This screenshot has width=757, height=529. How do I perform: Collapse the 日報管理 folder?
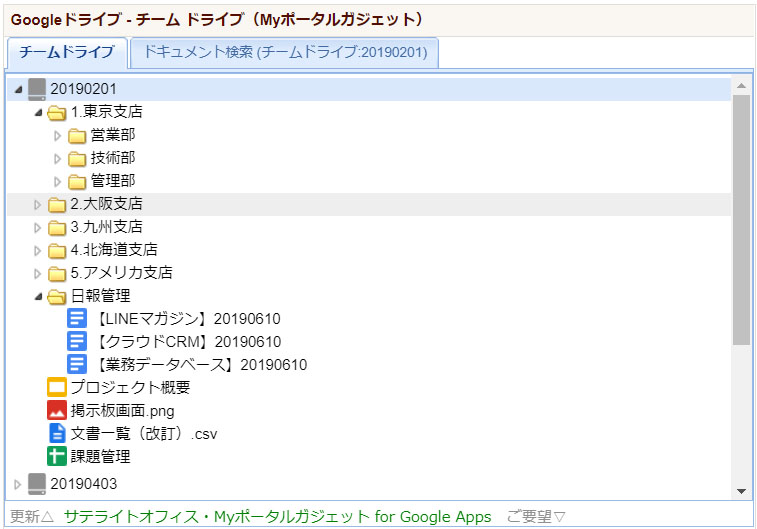tap(38, 296)
